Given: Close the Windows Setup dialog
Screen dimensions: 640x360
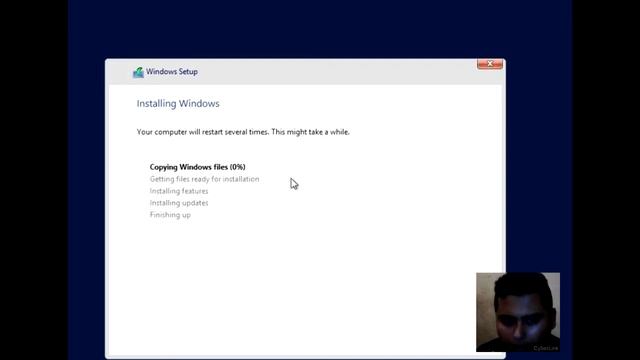Looking at the screenshot, I should (490, 64).
